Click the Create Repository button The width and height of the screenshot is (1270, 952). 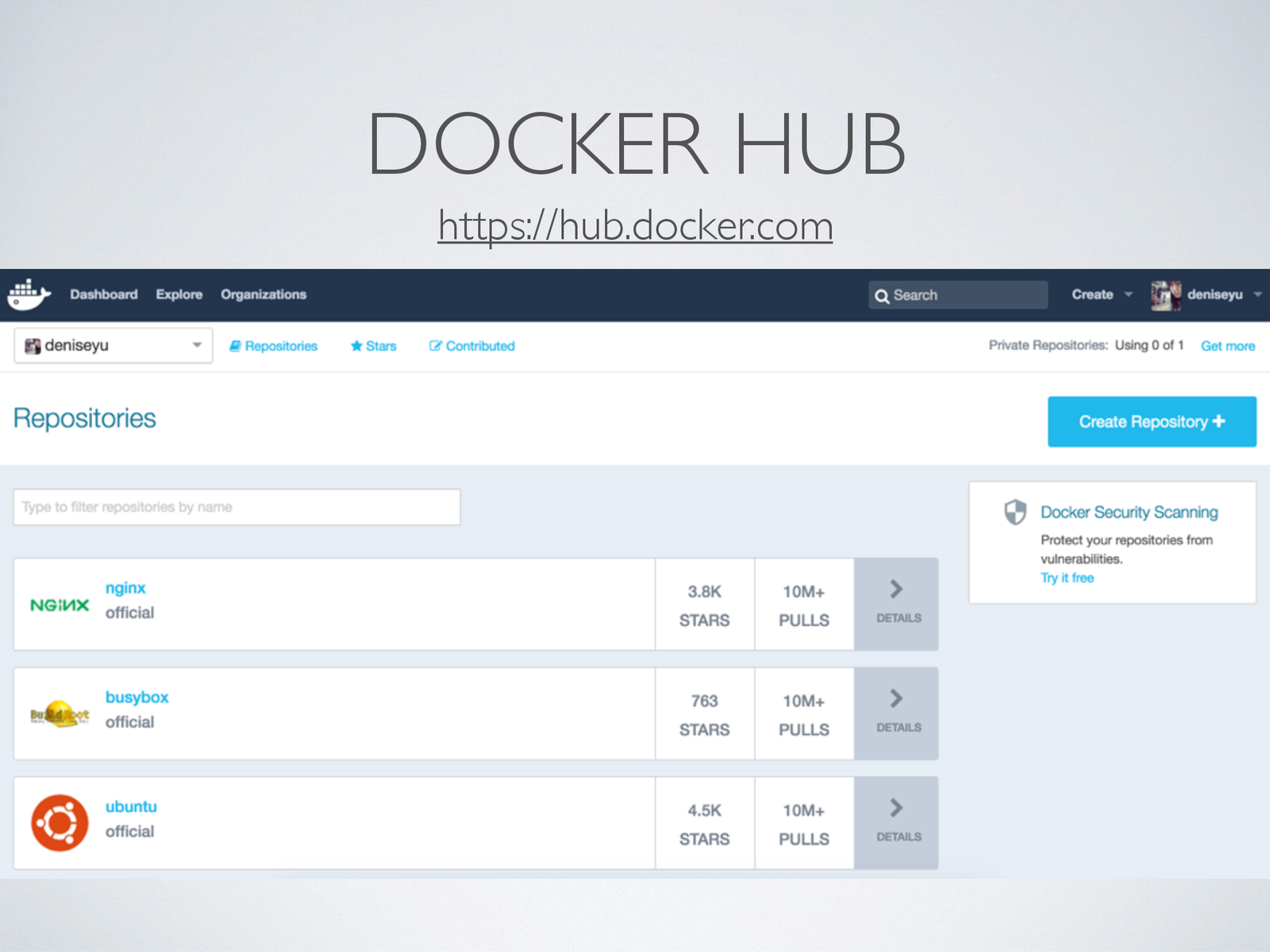(x=1152, y=422)
